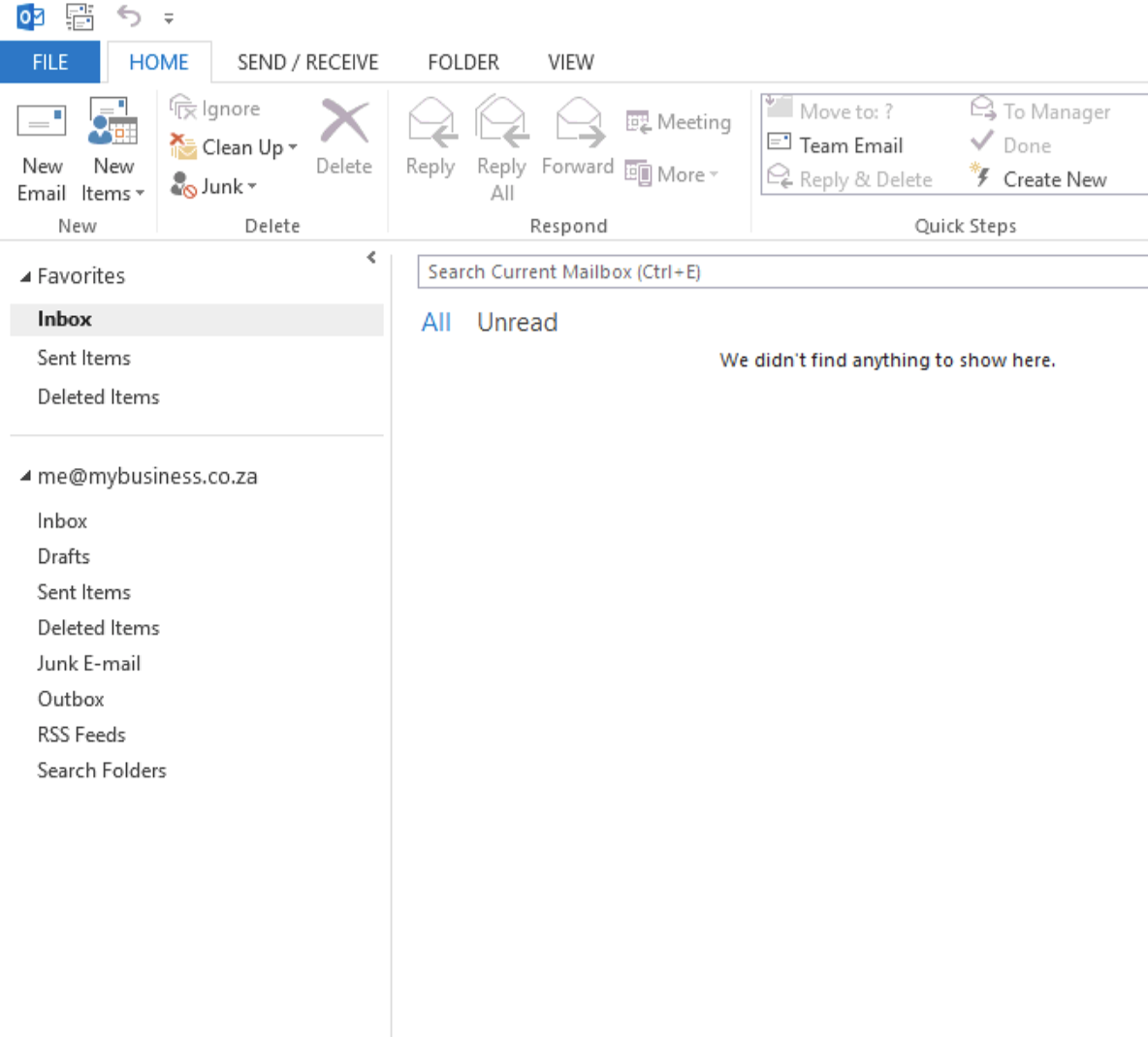The height and width of the screenshot is (1037, 1148).
Task: Select the Ignore conversation icon
Action: [x=184, y=108]
